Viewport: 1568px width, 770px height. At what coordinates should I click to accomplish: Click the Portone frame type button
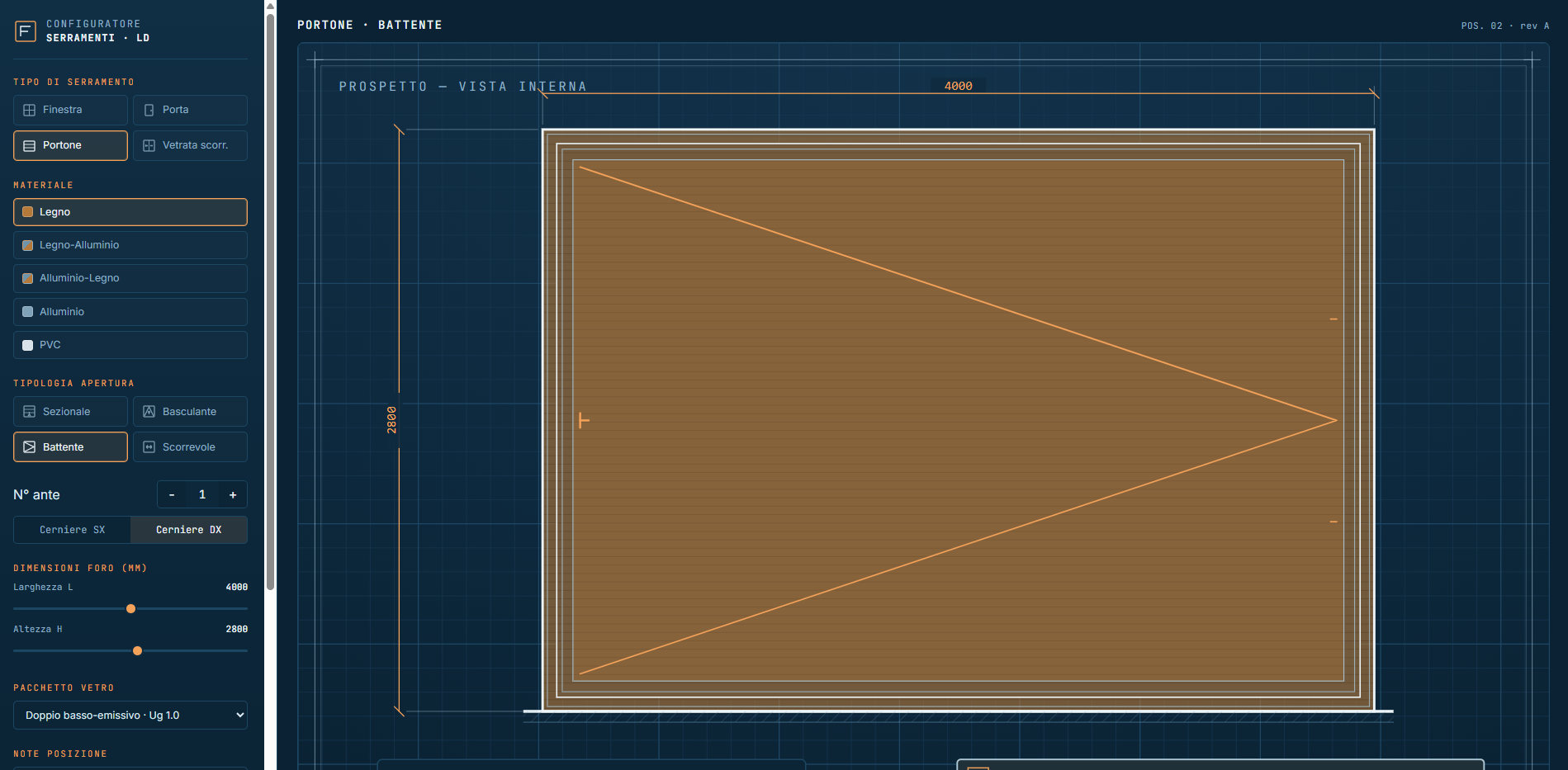coord(70,145)
